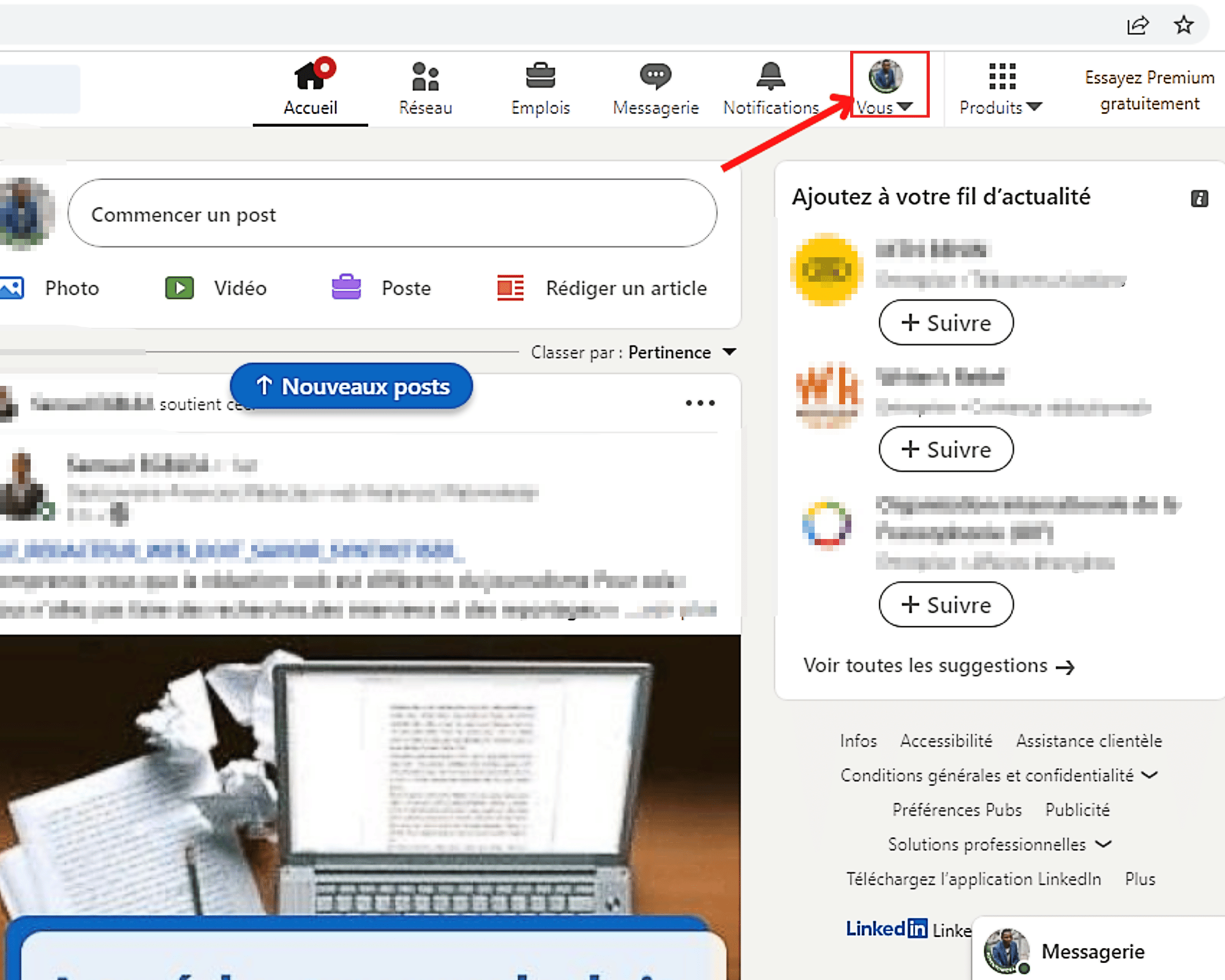This screenshot has height=980, width=1225.
Task: Click Rédiger un article icon
Action: point(510,288)
